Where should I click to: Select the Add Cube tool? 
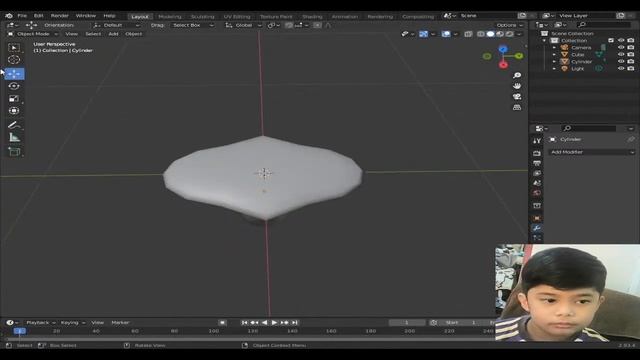[x=14, y=152]
